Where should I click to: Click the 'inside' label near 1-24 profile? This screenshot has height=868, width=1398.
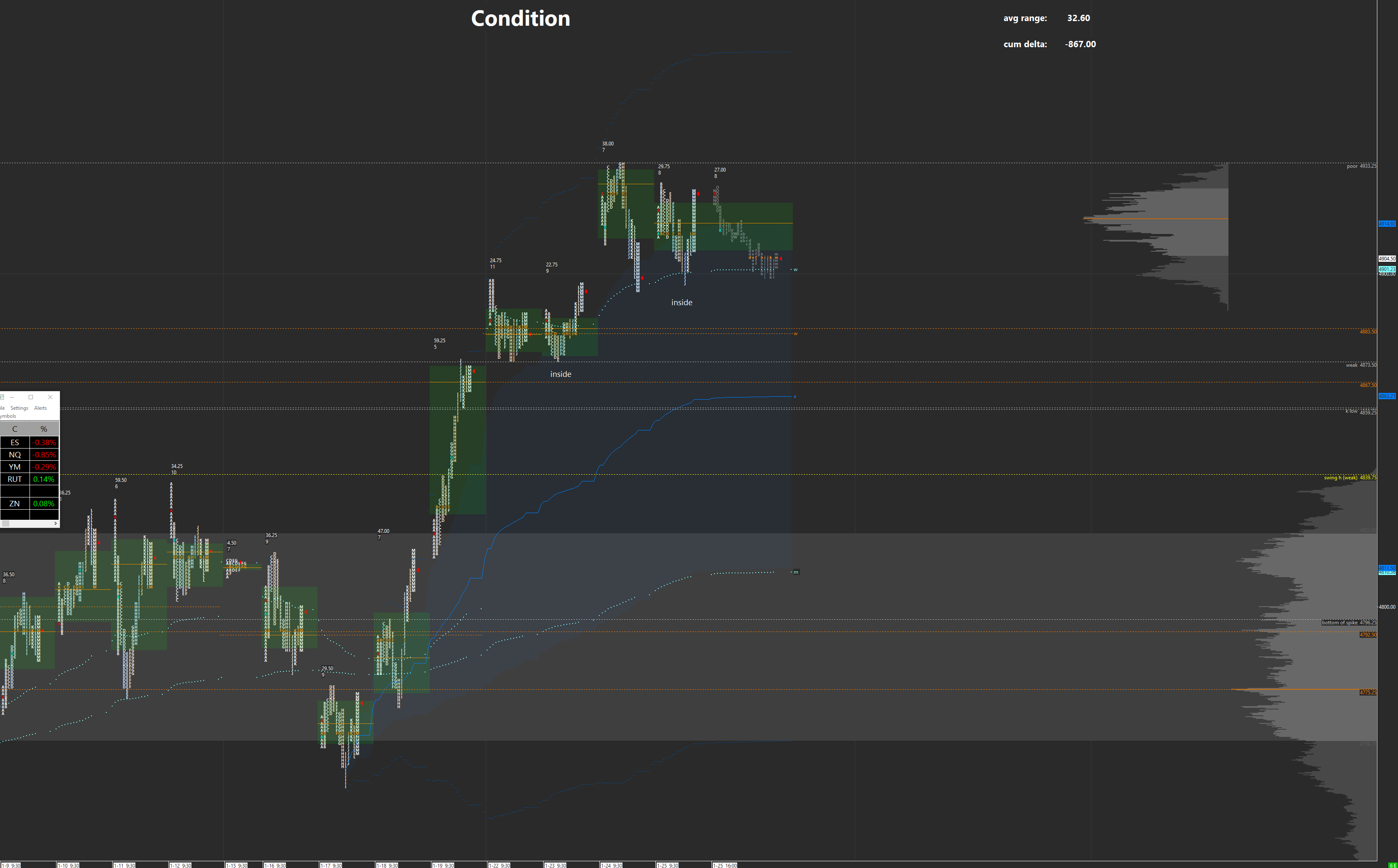pos(681,303)
